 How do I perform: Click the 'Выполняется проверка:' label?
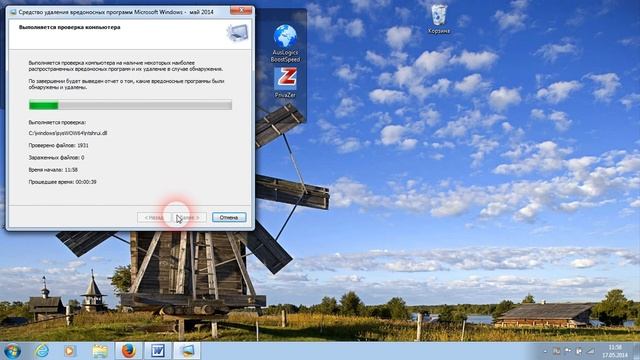(57, 122)
